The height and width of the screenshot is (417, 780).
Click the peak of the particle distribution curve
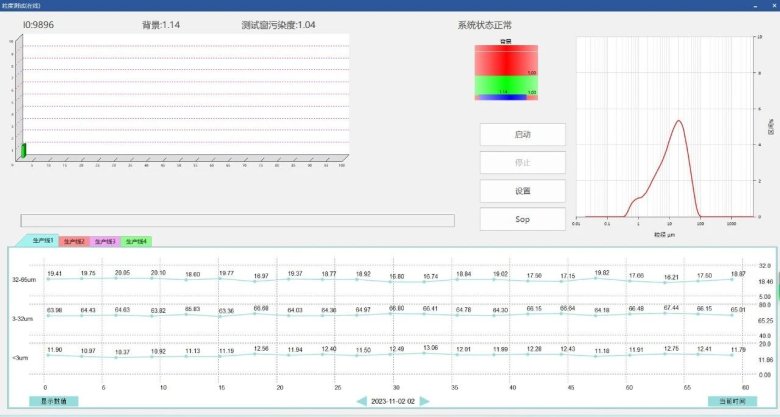(x=679, y=121)
